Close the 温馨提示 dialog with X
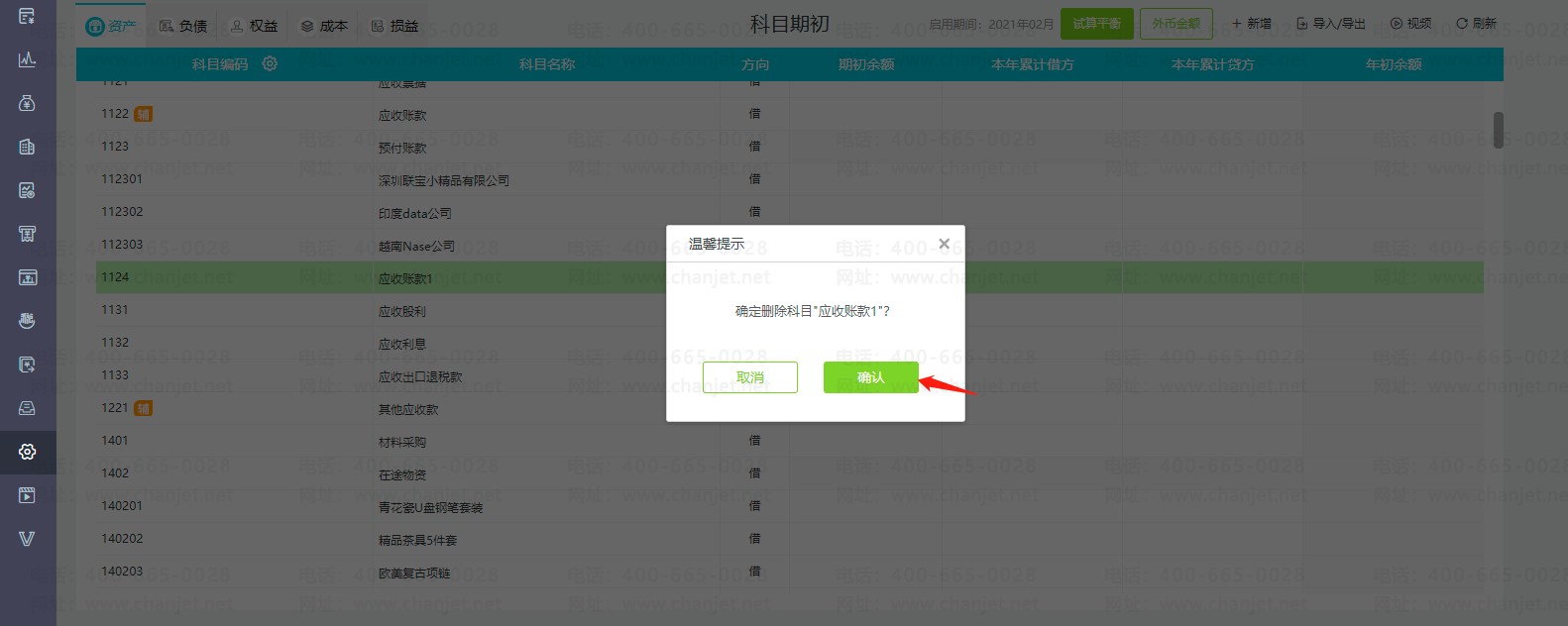The image size is (1568, 626). [944, 244]
